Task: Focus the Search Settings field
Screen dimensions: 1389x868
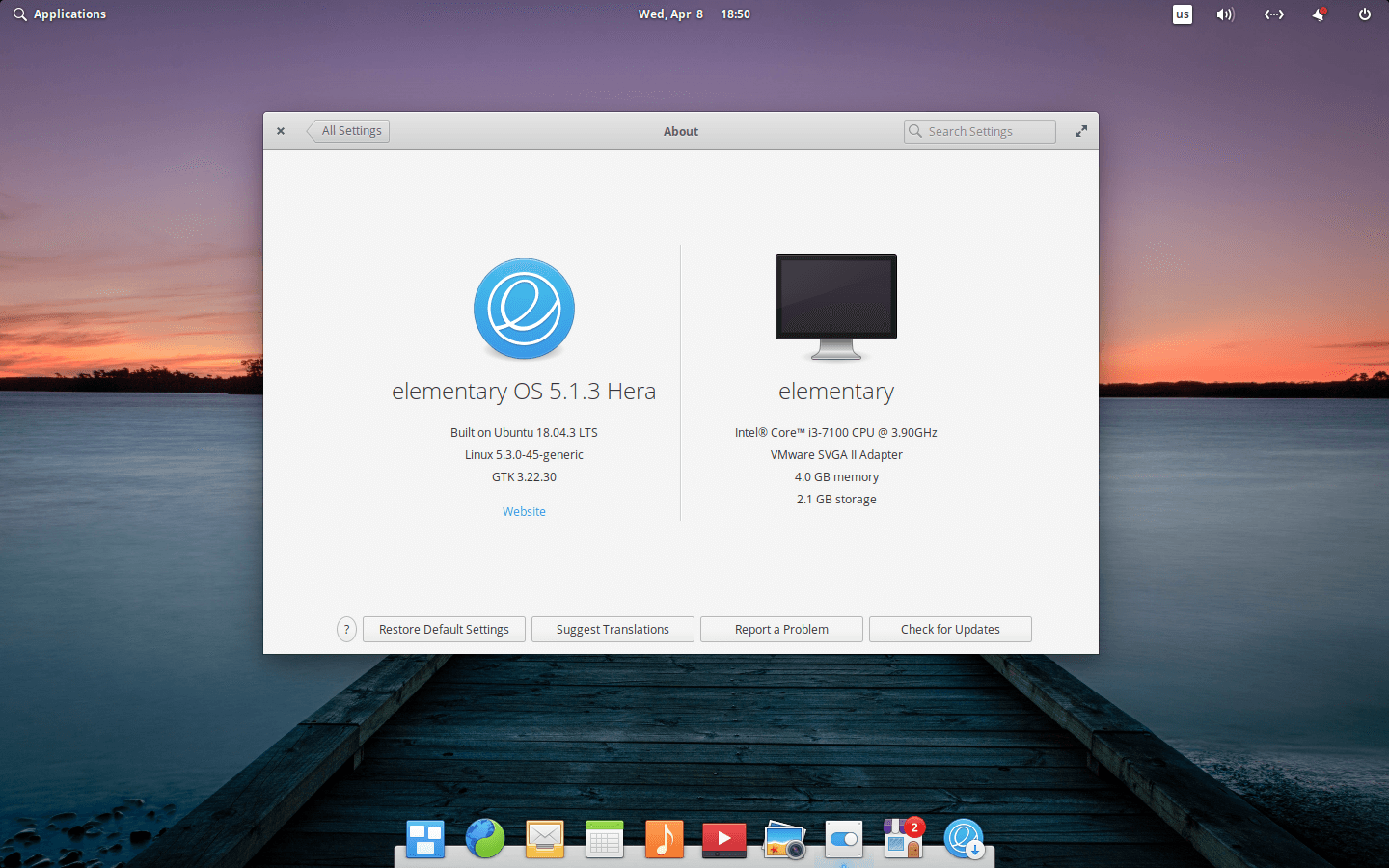Action: [980, 131]
